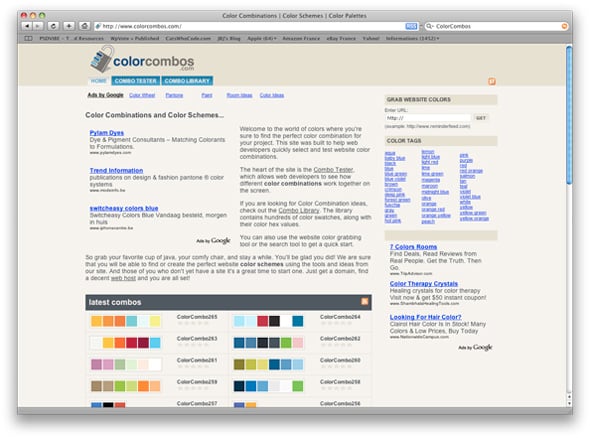Open the Amazon France bookmark
The image size is (590, 438).
301,38
